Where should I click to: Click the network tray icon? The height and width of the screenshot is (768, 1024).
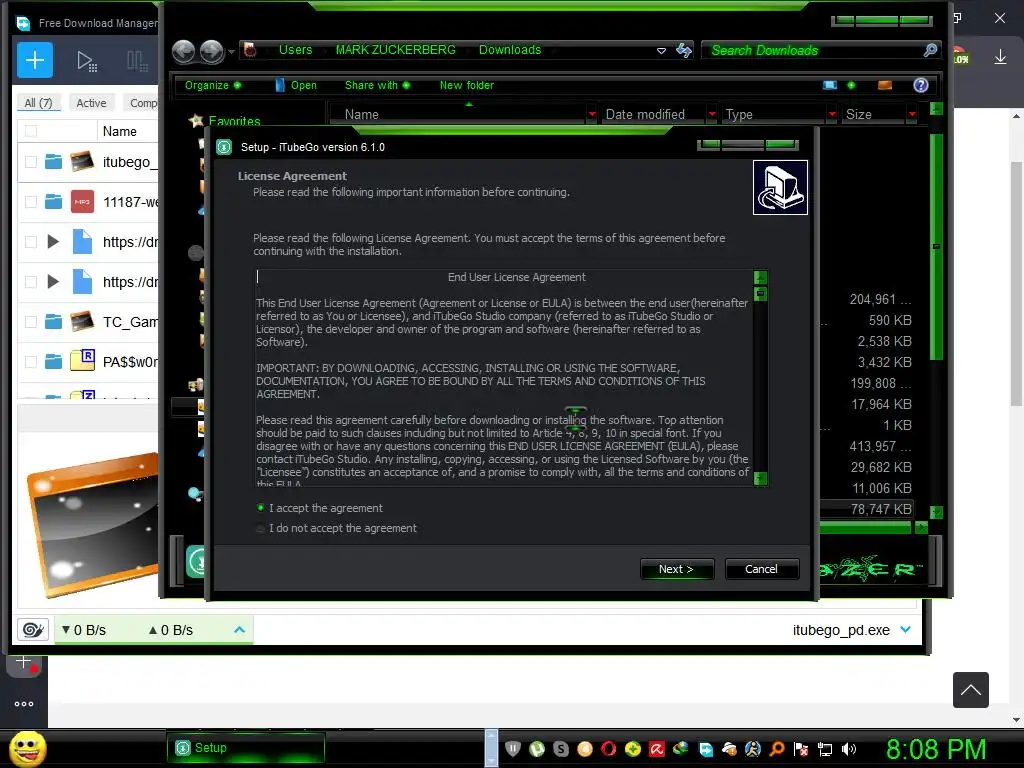825,749
